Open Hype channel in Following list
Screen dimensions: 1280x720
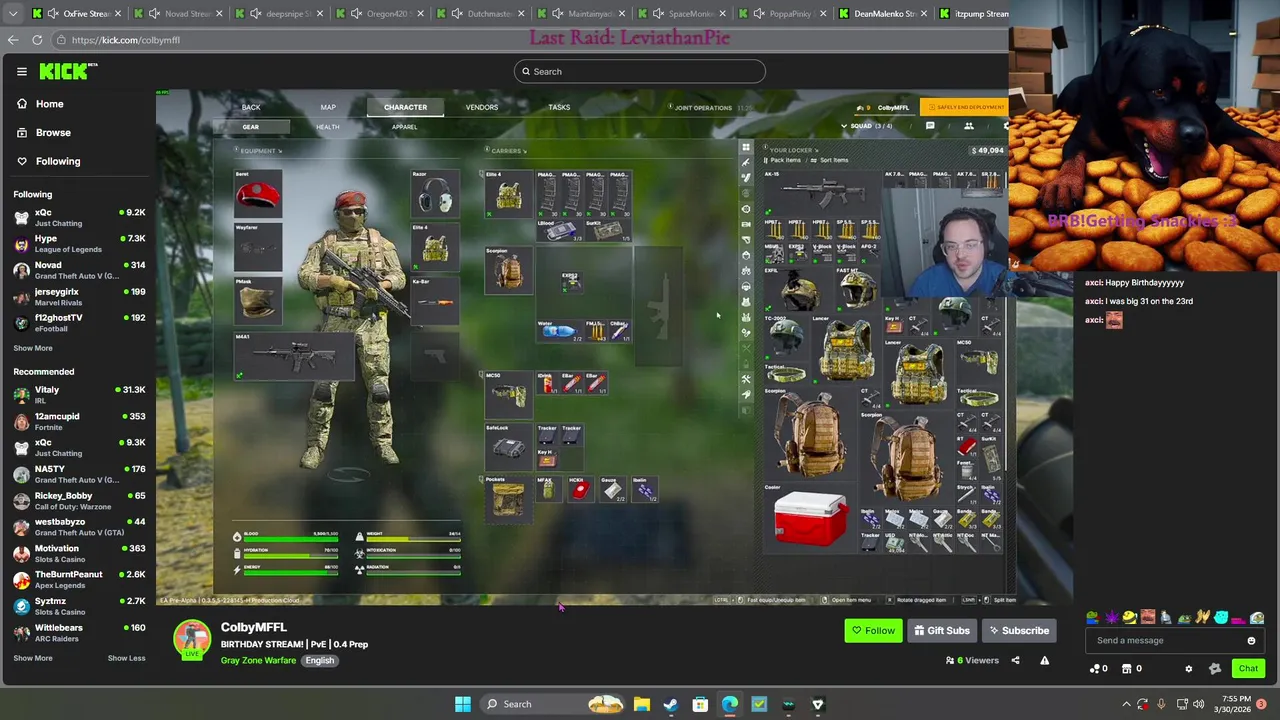[80, 244]
